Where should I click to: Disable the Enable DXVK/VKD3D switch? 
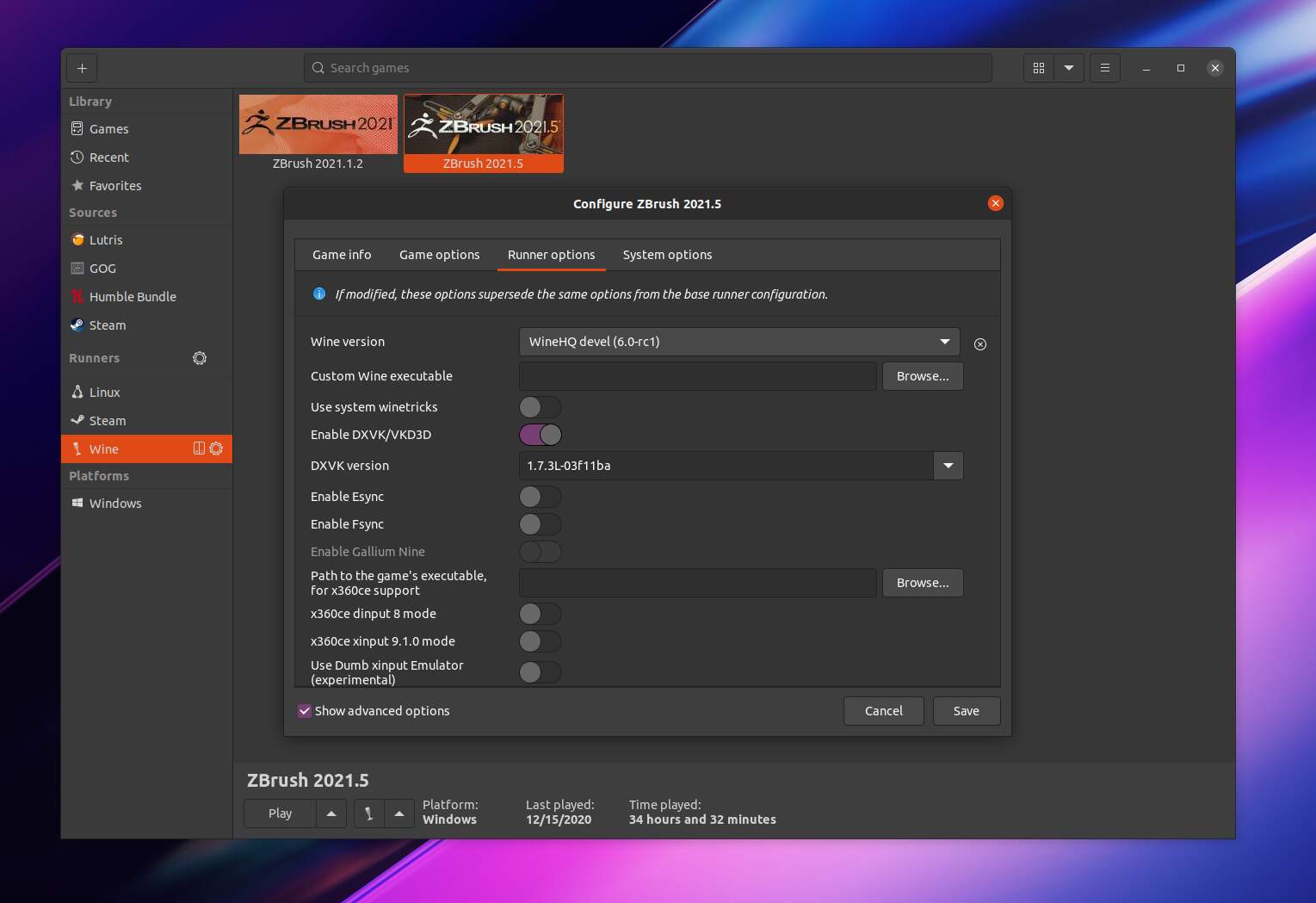[x=541, y=435]
